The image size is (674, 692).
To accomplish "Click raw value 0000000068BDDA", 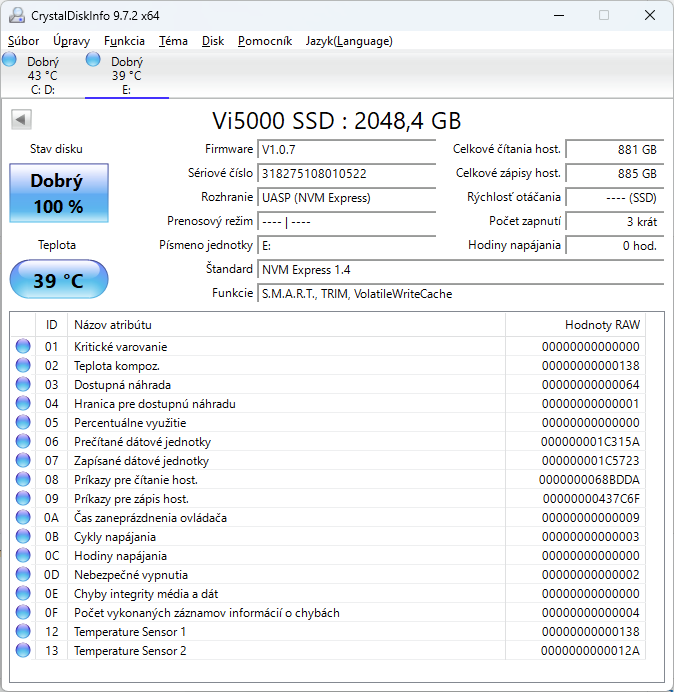I will coord(589,480).
